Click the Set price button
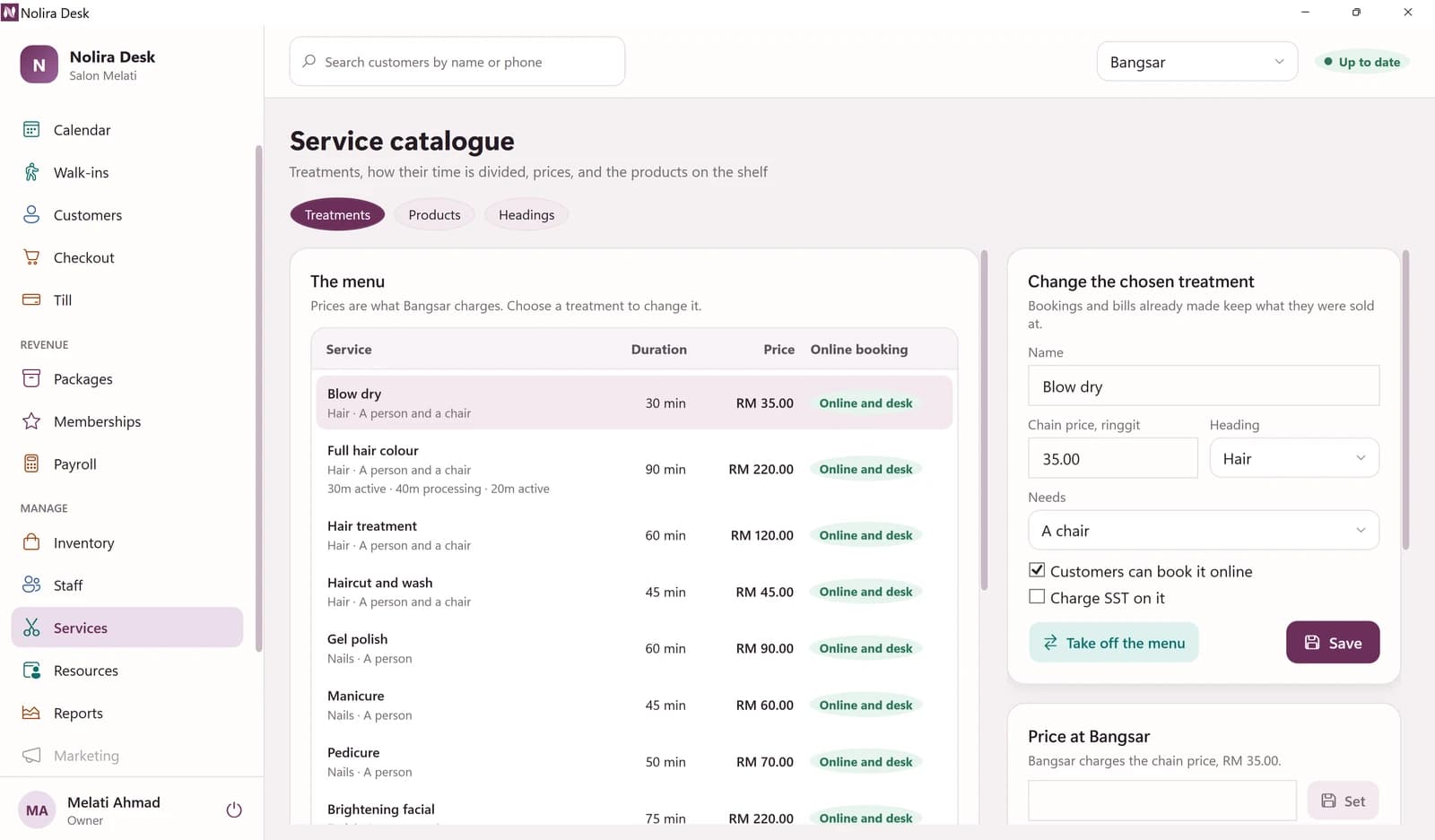Screen dimensions: 1435x840 tap(1343, 801)
